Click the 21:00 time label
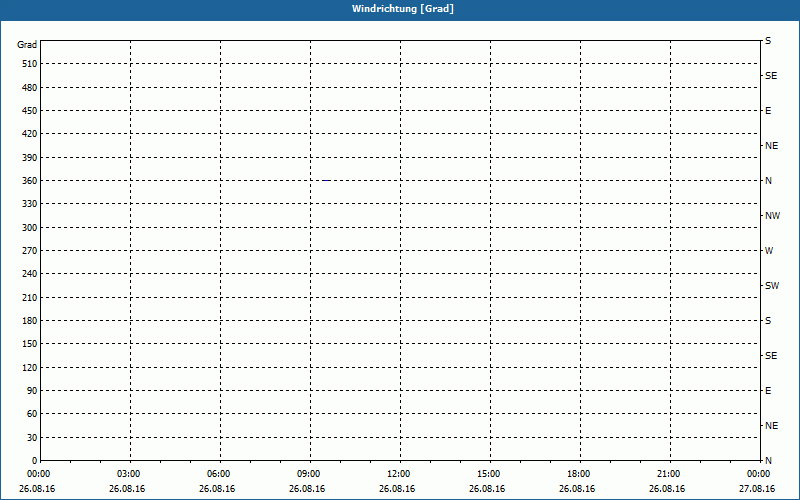This screenshot has width=800, height=500. coord(668,474)
